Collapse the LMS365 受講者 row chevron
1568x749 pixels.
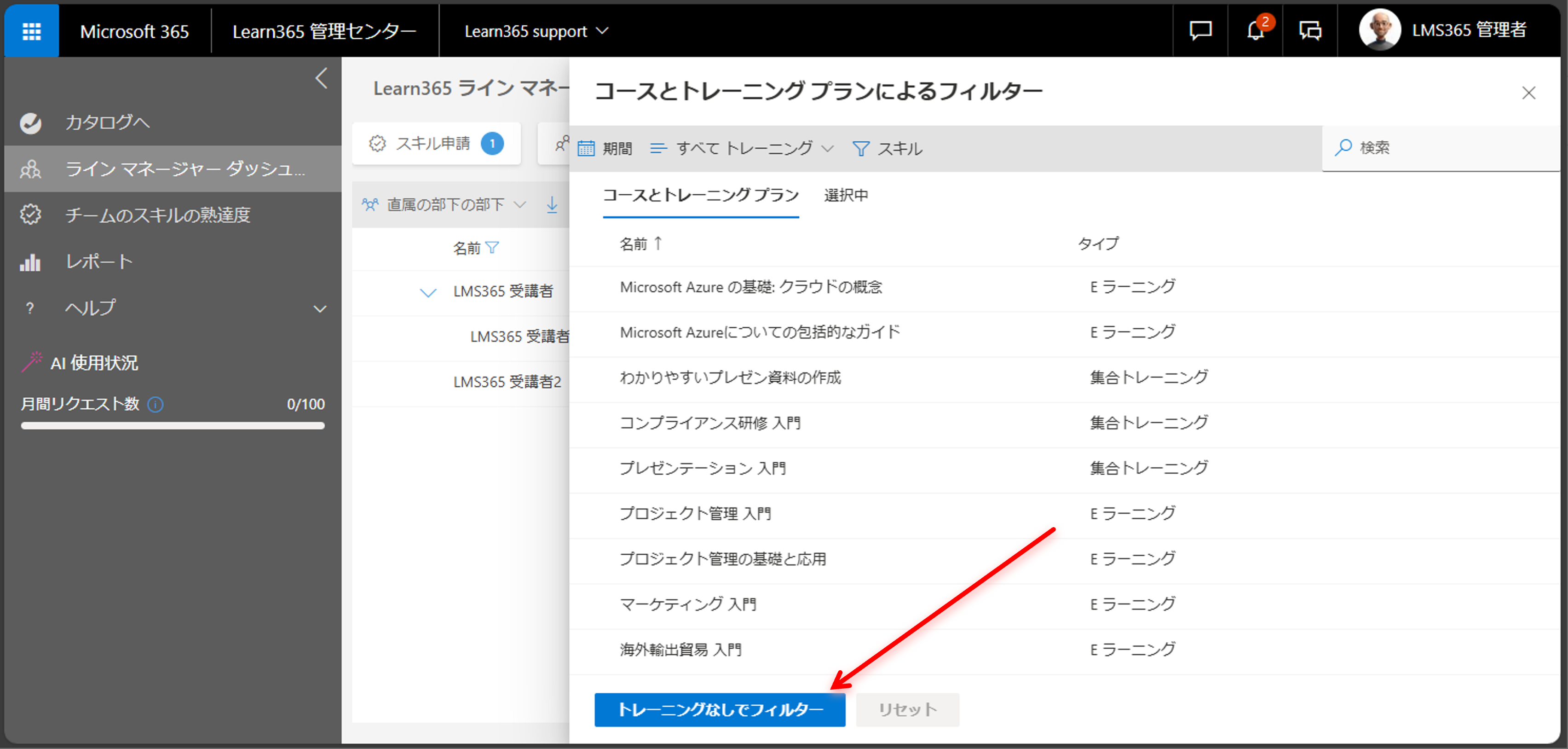[428, 292]
